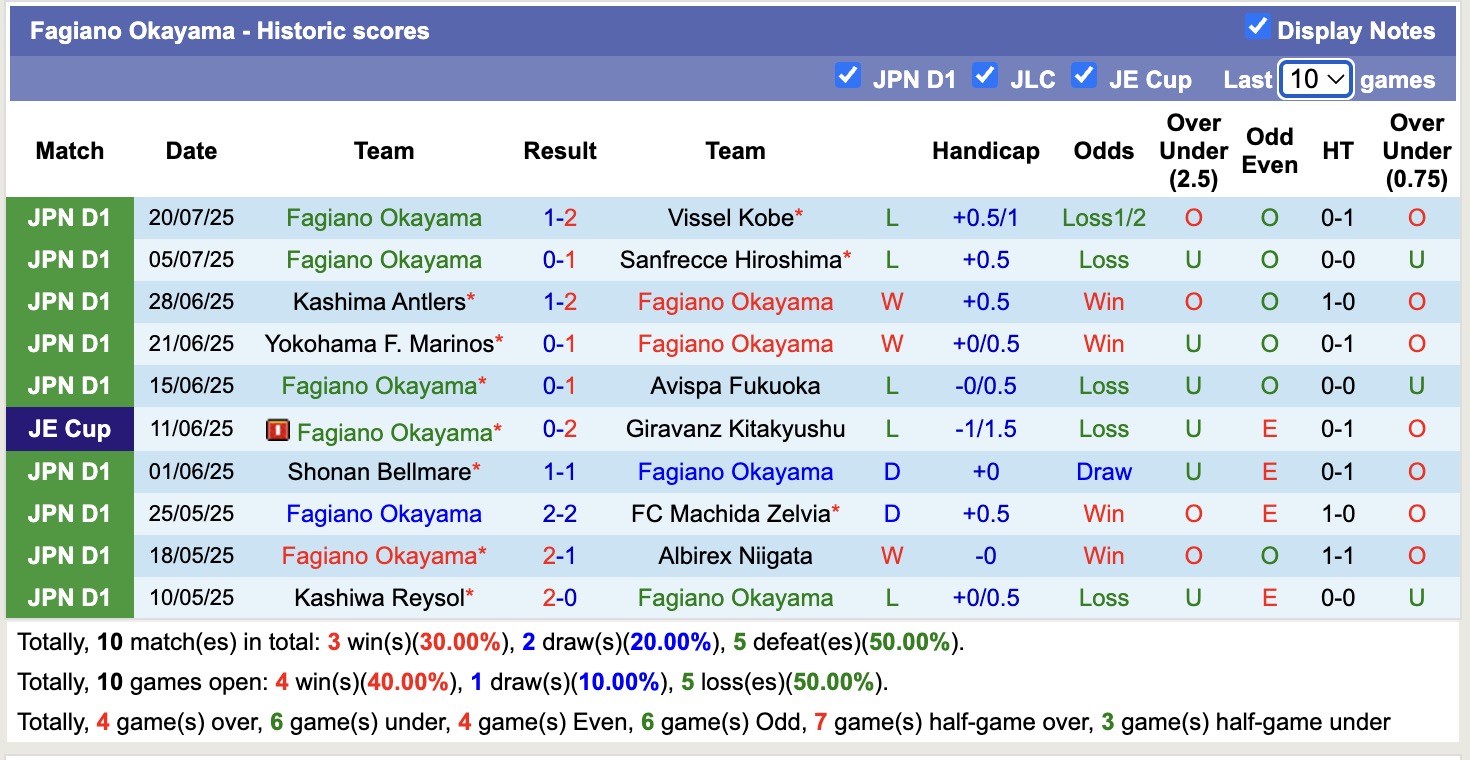The image size is (1470, 760).
Task: Select the JPN D1 filter checkbox
Action: 848,73
